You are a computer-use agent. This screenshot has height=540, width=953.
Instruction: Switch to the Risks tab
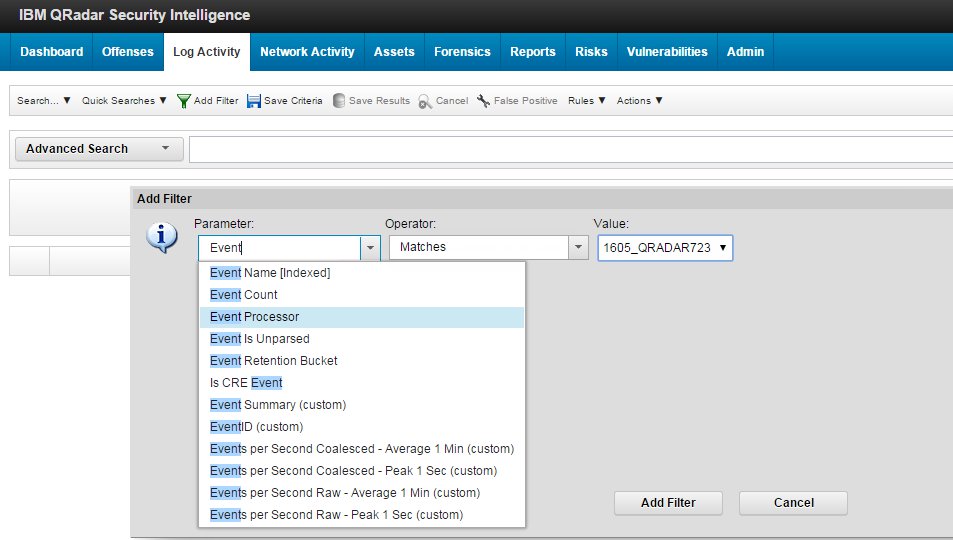click(x=591, y=52)
